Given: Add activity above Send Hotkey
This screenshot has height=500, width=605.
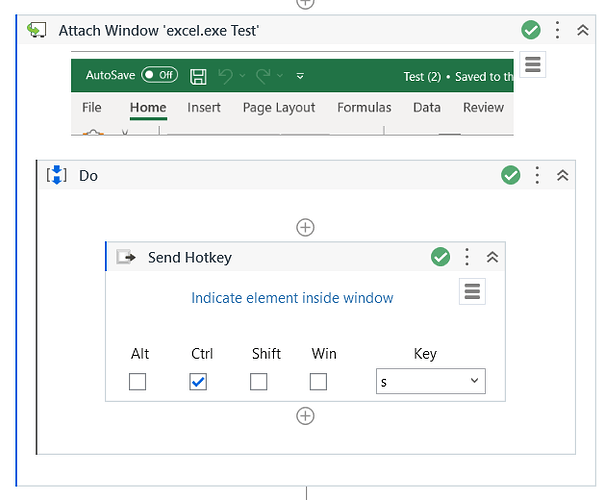Looking at the screenshot, I should pyautogui.click(x=305, y=227).
